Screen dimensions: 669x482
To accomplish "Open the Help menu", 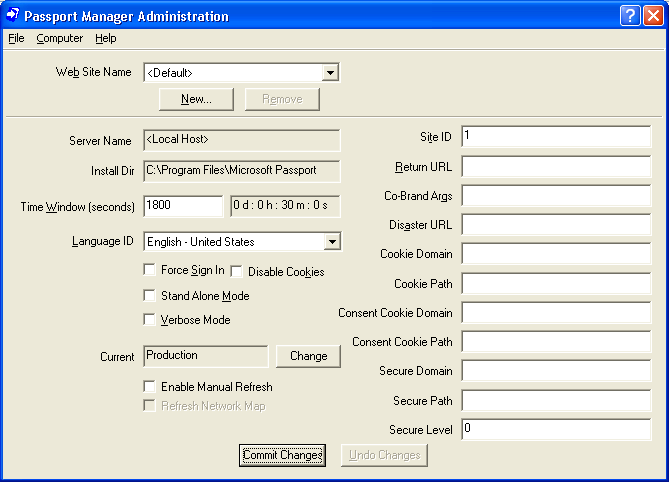I will coord(105,38).
